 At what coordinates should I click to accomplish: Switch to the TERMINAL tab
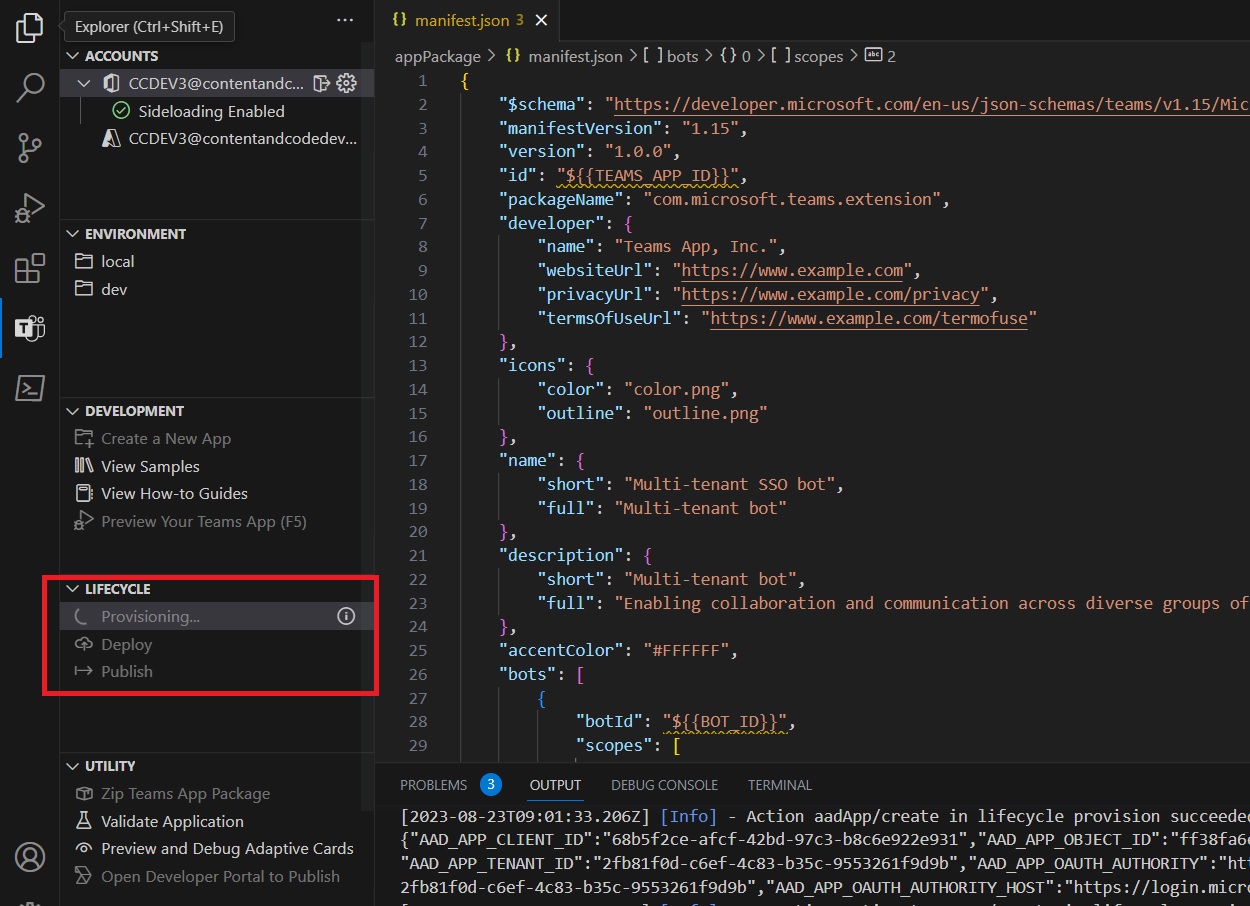(779, 785)
